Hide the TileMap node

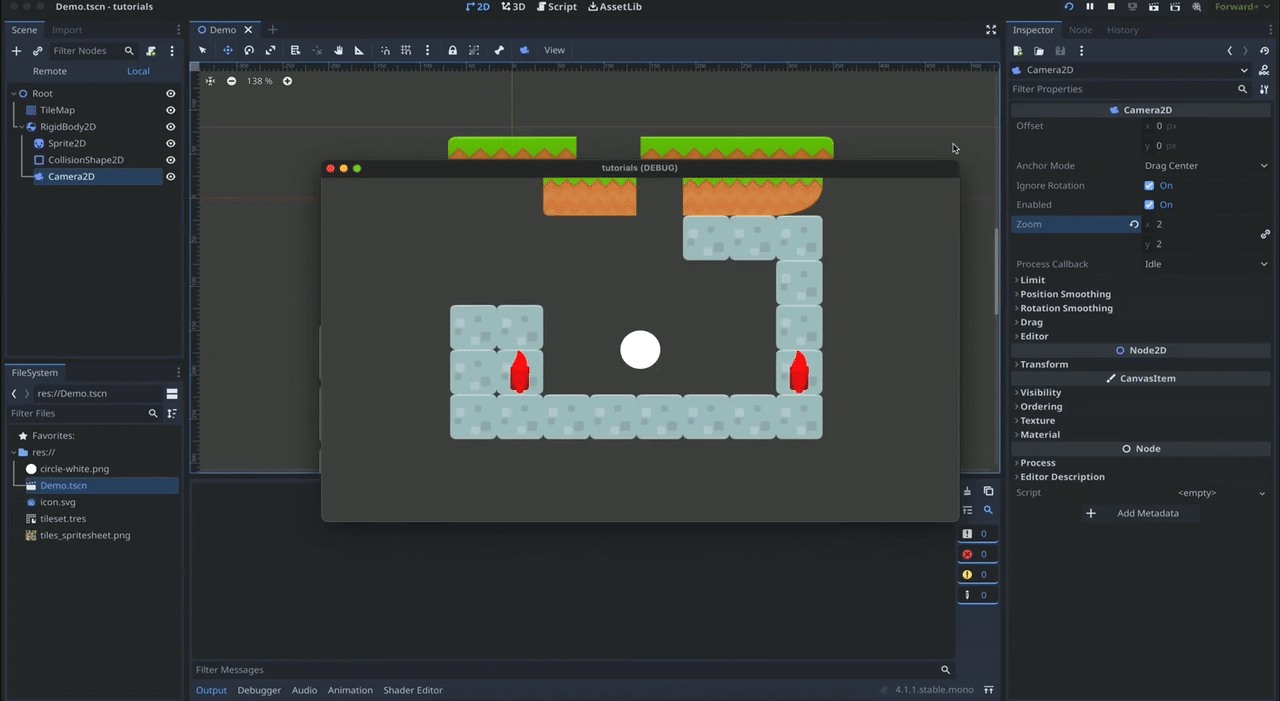[170, 110]
